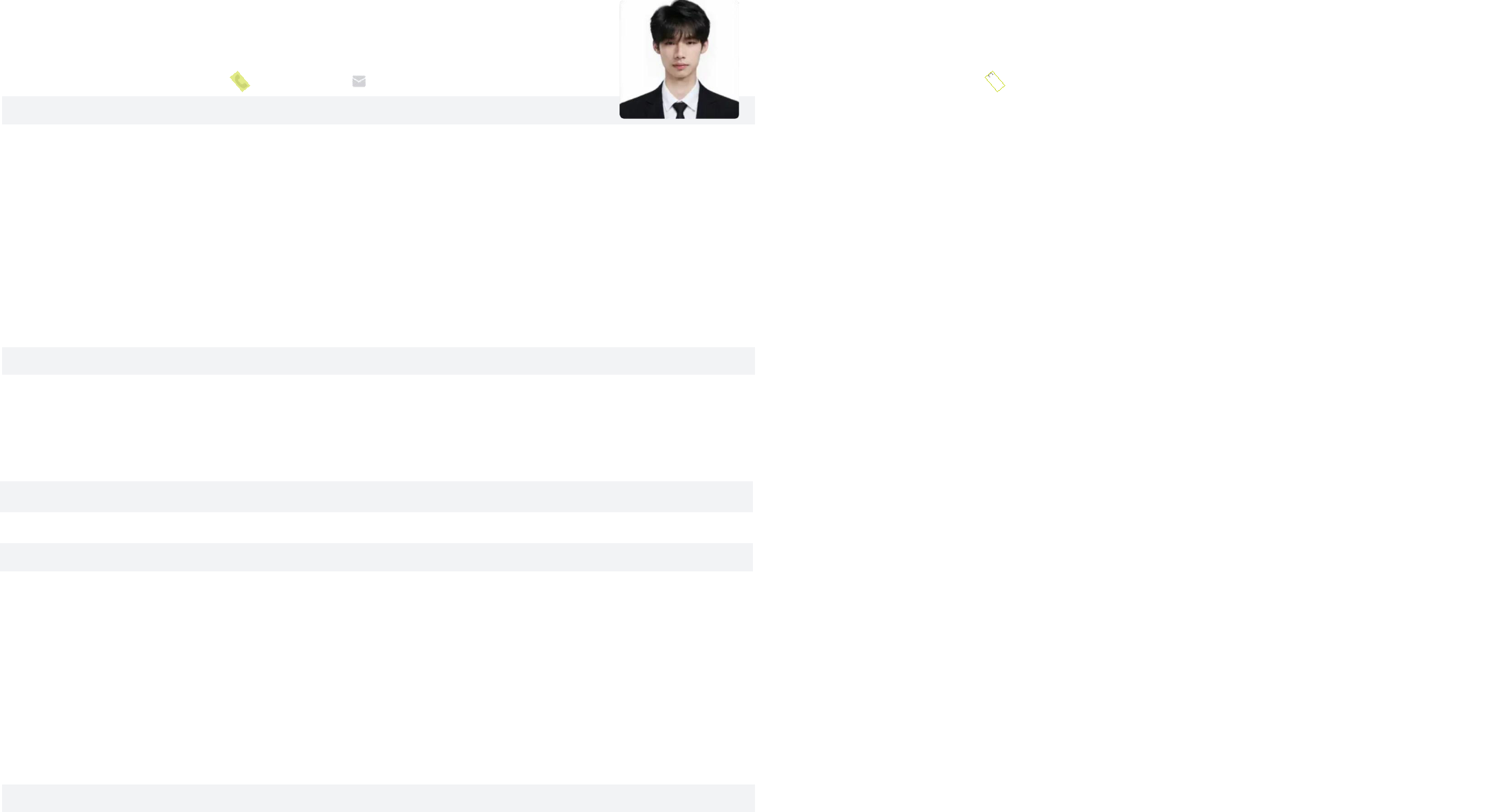This screenshot has height=812, width=1510.
Task: Click the gray envelope email icon
Action: click(x=359, y=81)
